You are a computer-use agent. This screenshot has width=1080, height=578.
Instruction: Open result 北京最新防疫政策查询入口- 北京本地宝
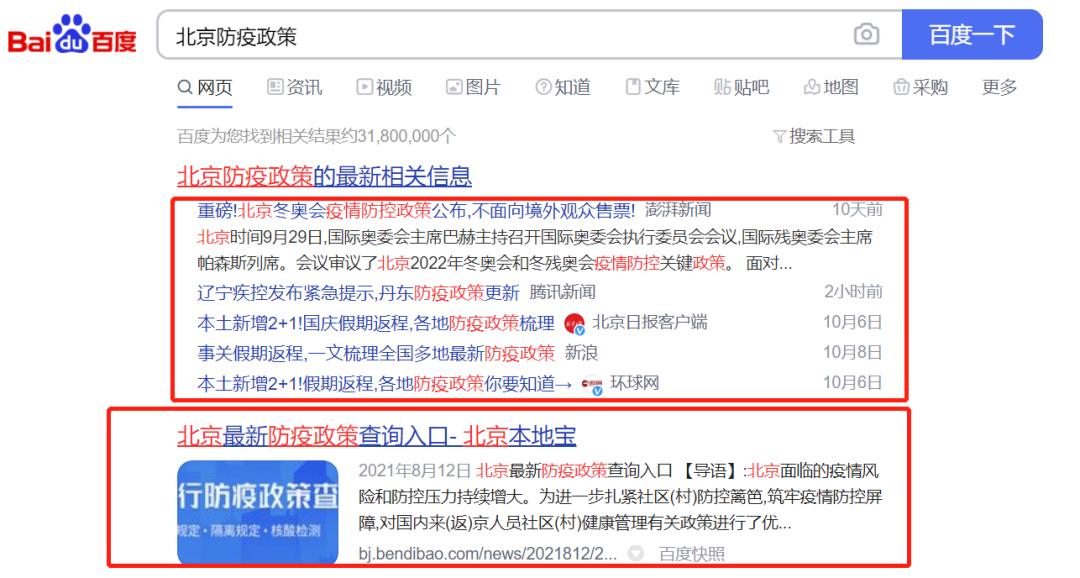pyautogui.click(x=377, y=435)
